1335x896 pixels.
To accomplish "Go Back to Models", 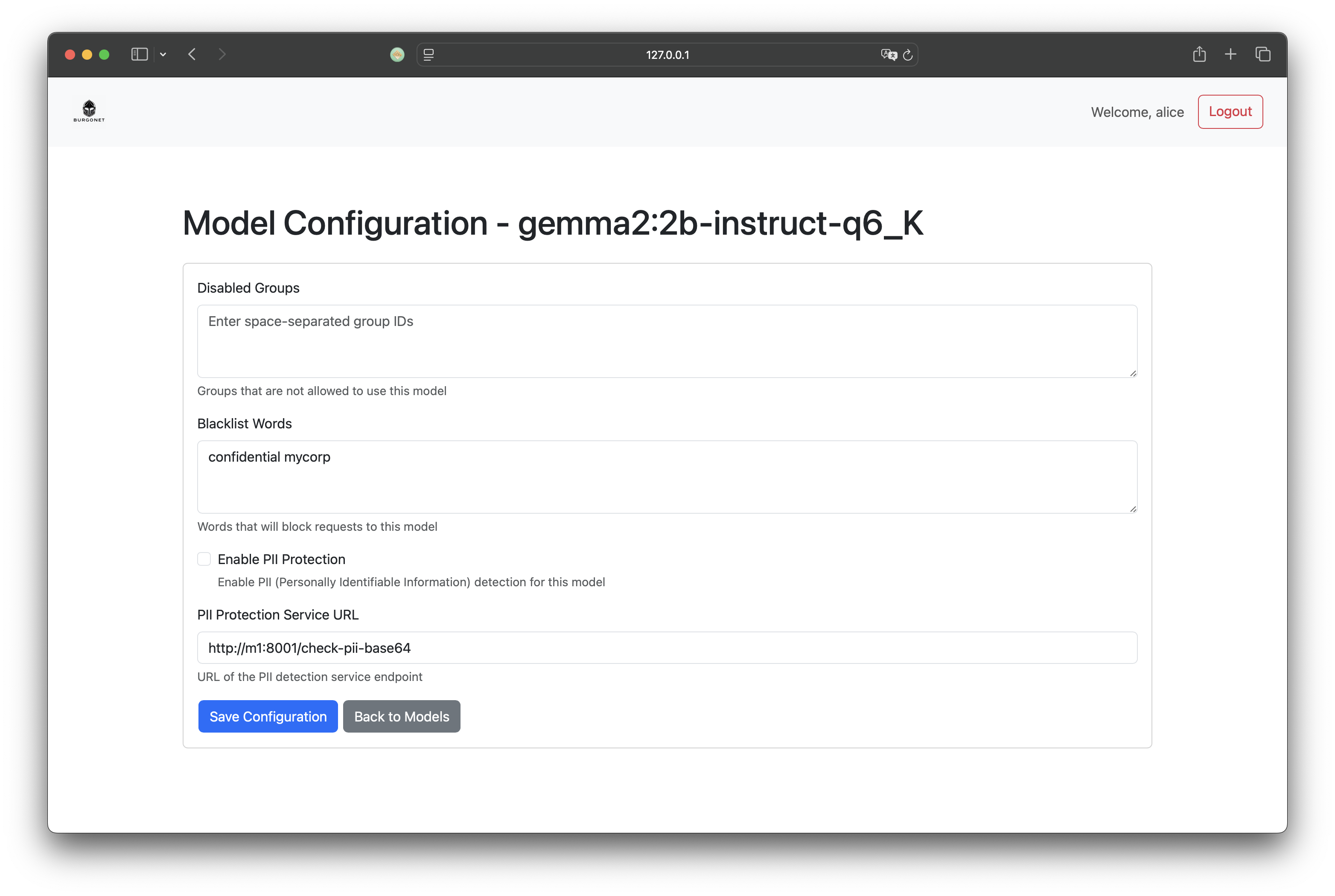I will coord(402,716).
